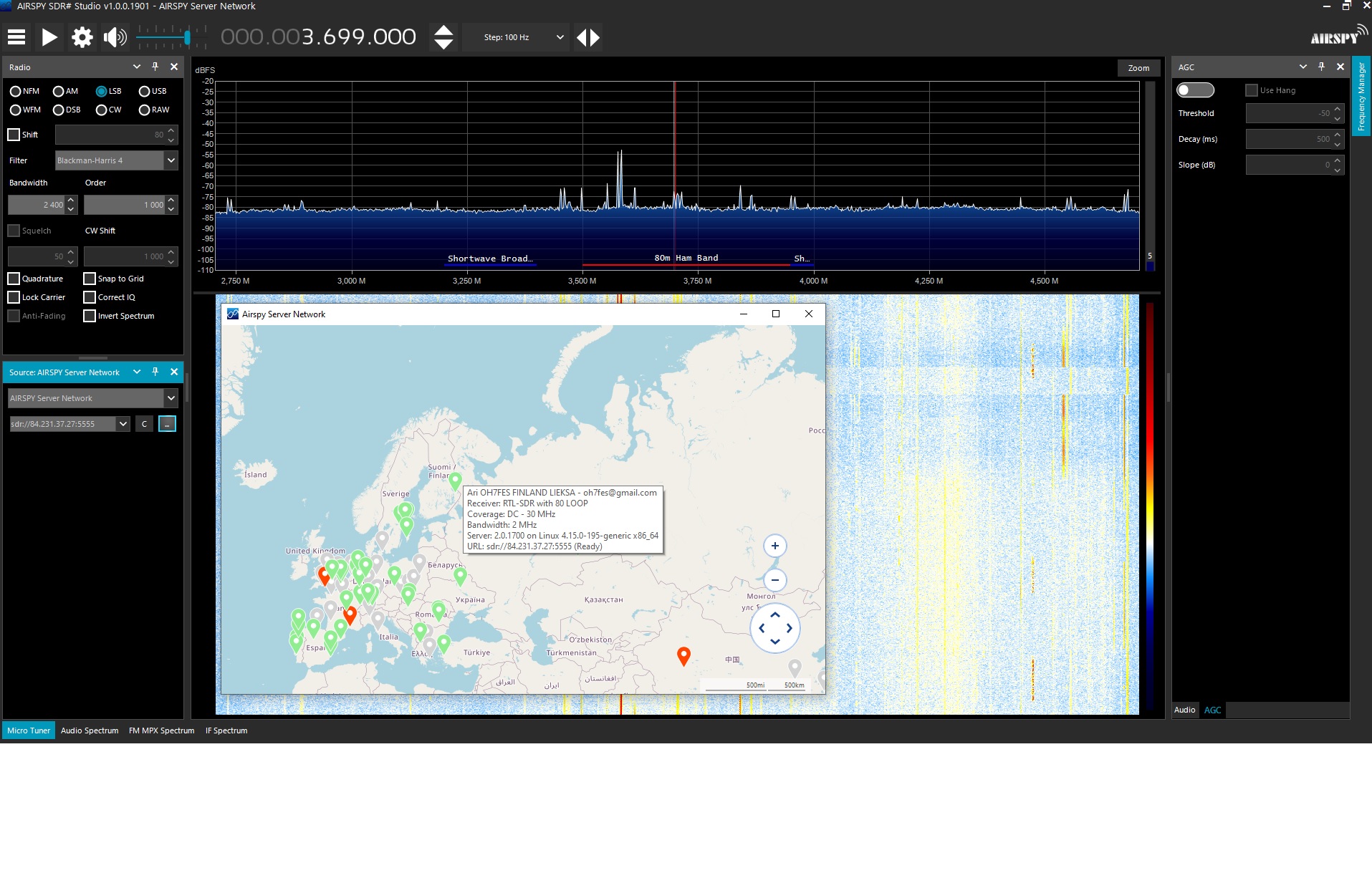This screenshot has width=1372, height=873.
Task: Click the map zoom in plus button
Action: click(774, 546)
